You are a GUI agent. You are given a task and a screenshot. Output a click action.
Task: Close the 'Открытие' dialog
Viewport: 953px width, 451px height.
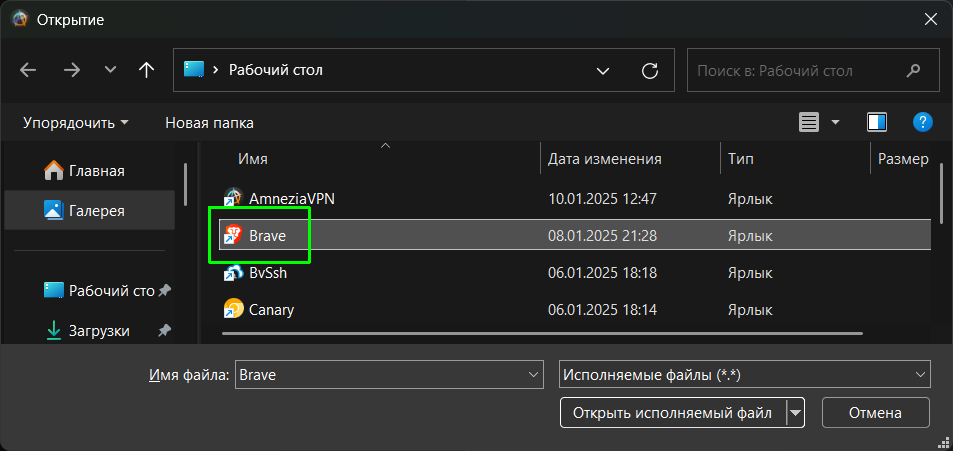click(931, 19)
